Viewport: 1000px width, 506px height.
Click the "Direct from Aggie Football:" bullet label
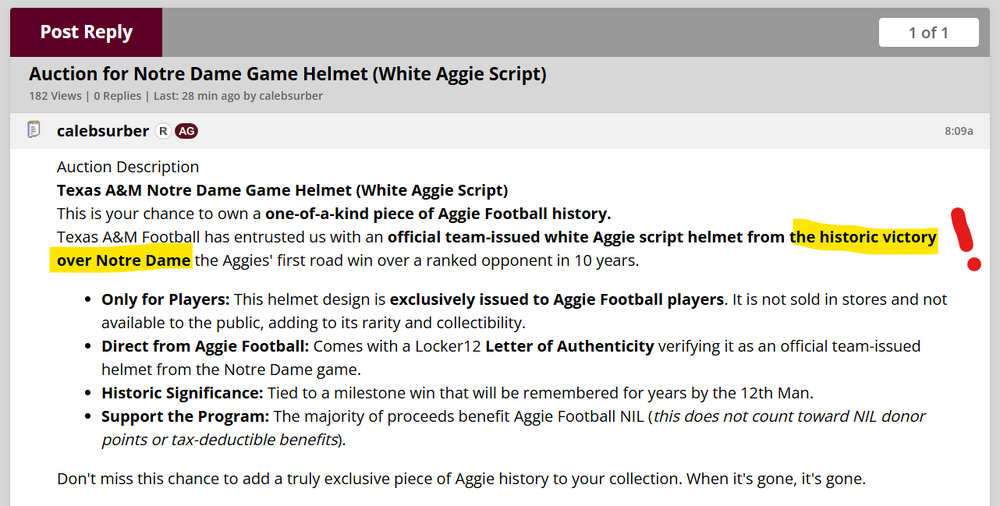pyautogui.click(x=205, y=346)
